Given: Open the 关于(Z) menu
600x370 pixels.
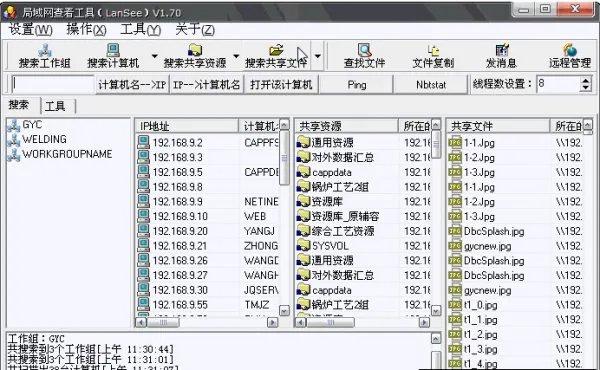Looking at the screenshot, I should (195, 29).
